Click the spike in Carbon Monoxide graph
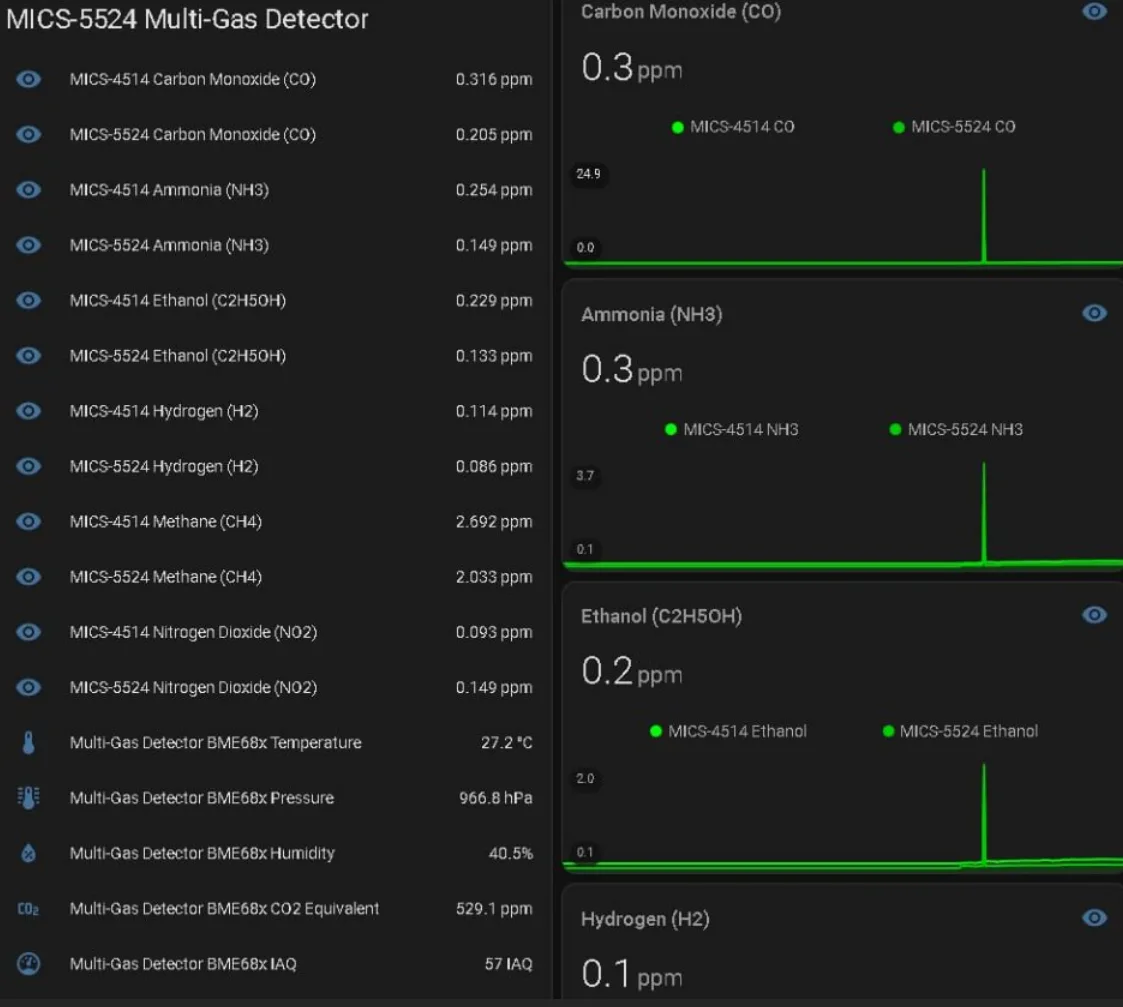 [984, 215]
